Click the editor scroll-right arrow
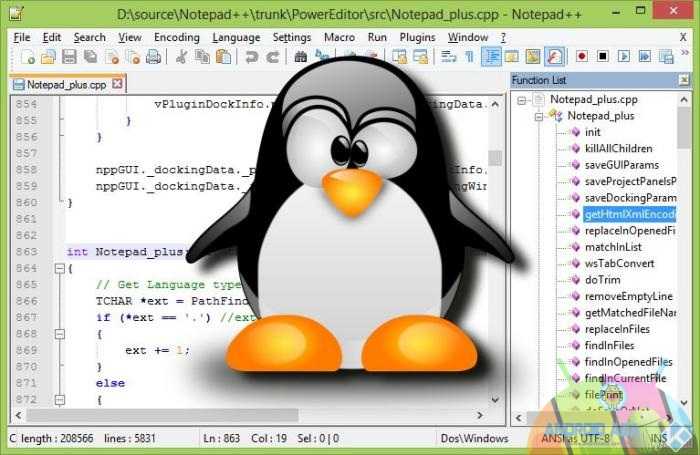Image resolution: width=700 pixels, height=455 pixels. (480, 415)
